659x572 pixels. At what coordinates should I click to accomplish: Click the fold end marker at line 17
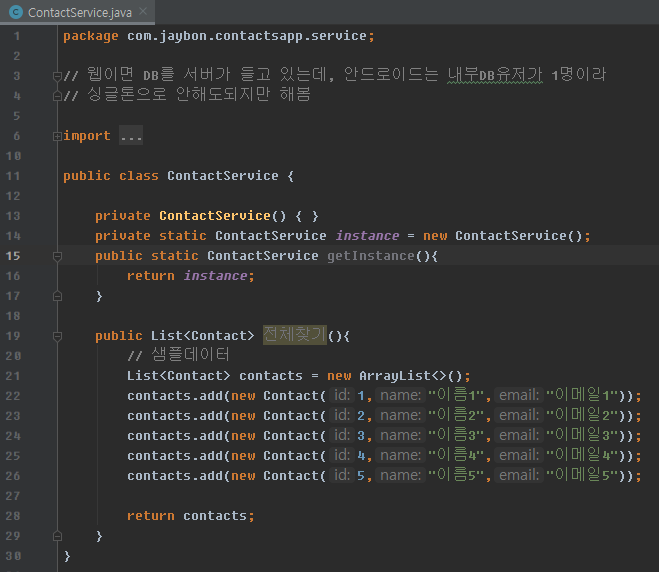pos(58,296)
